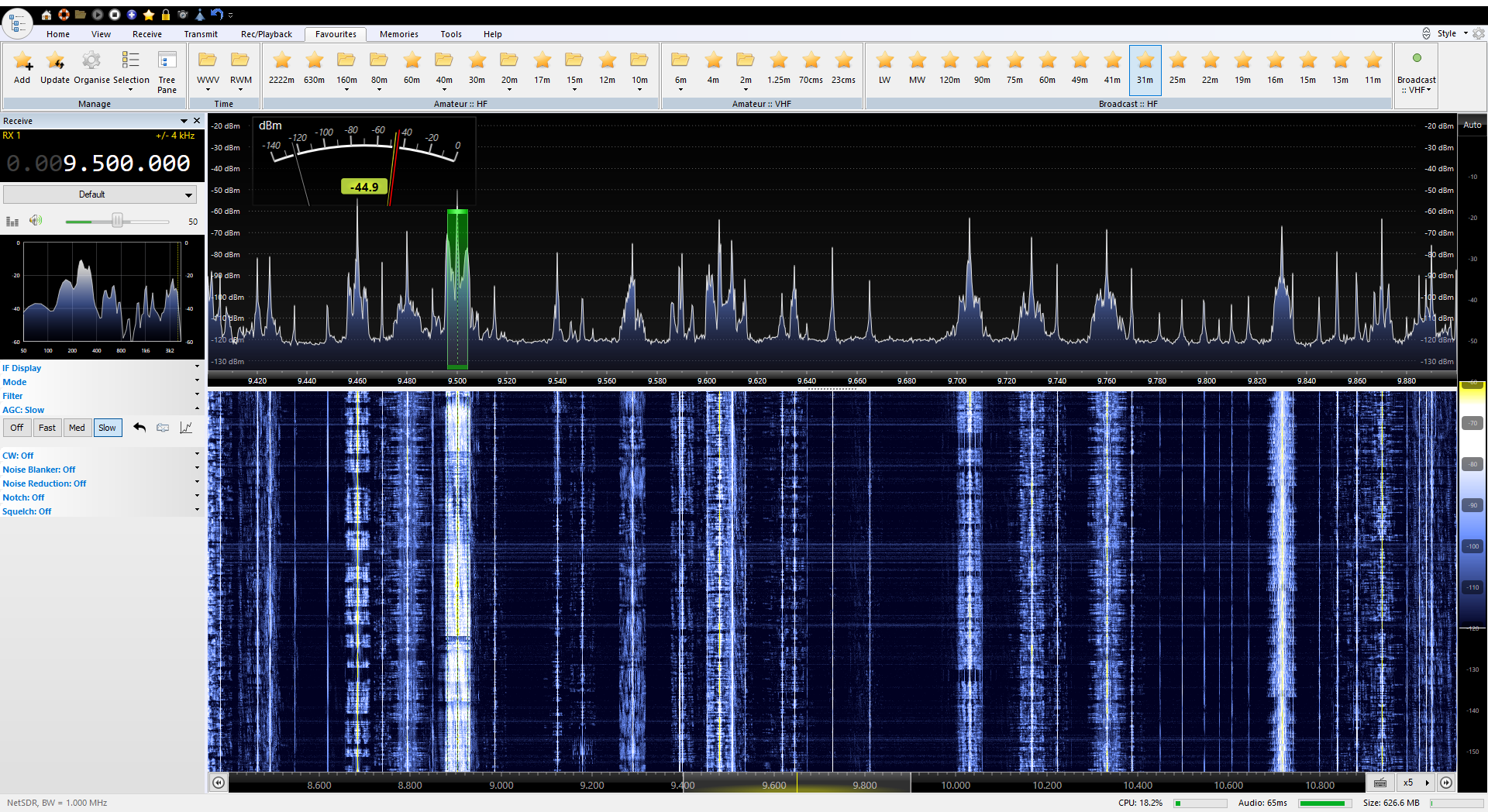
Task: Click the x5 playback speed button
Action: pyautogui.click(x=1408, y=783)
